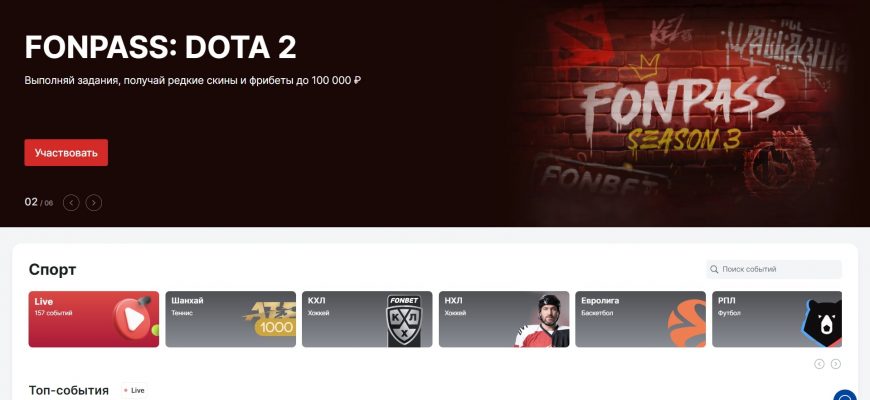Screen dimensions: 870x400
Task: Open the blue chat support bubble
Action: click(847, 396)
